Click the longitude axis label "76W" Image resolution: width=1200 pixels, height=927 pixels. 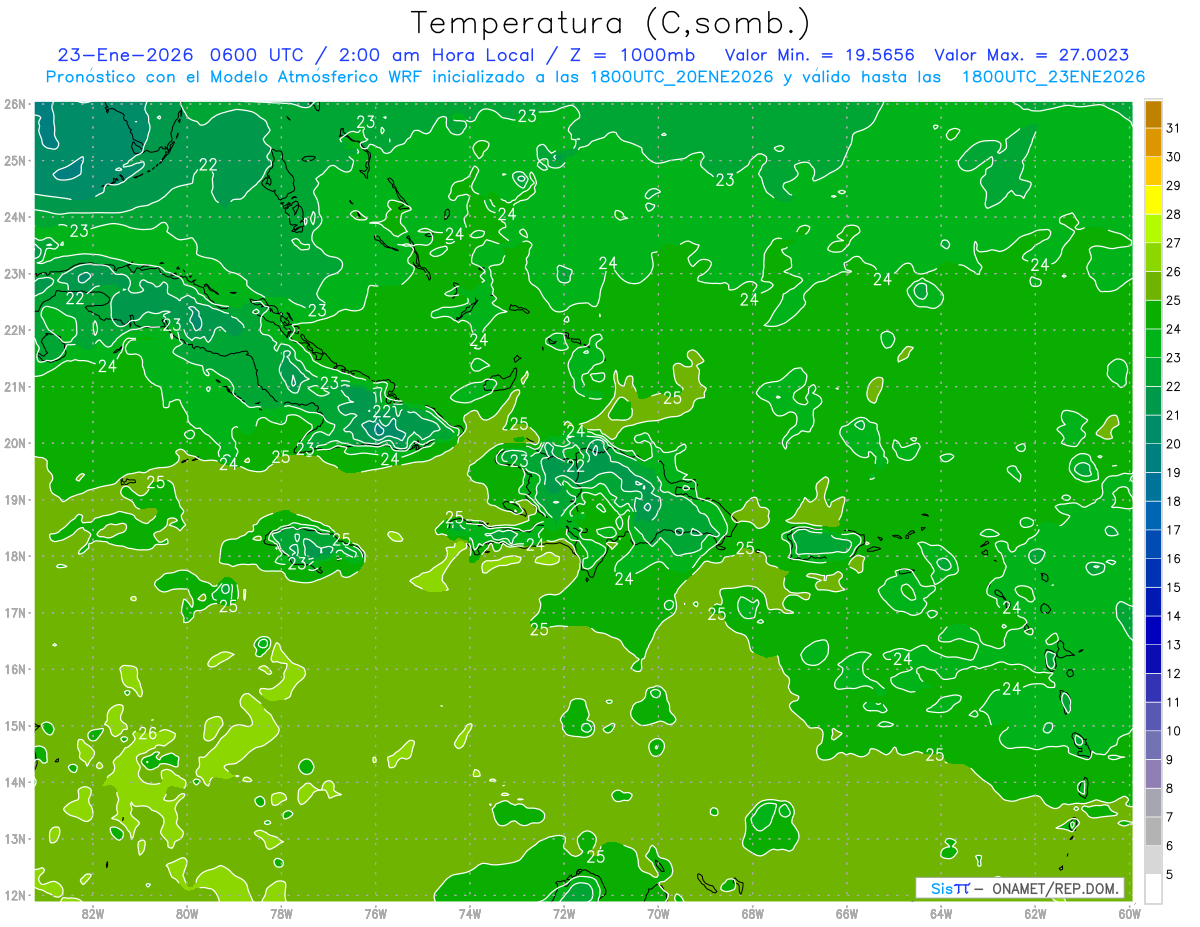pyautogui.click(x=376, y=913)
